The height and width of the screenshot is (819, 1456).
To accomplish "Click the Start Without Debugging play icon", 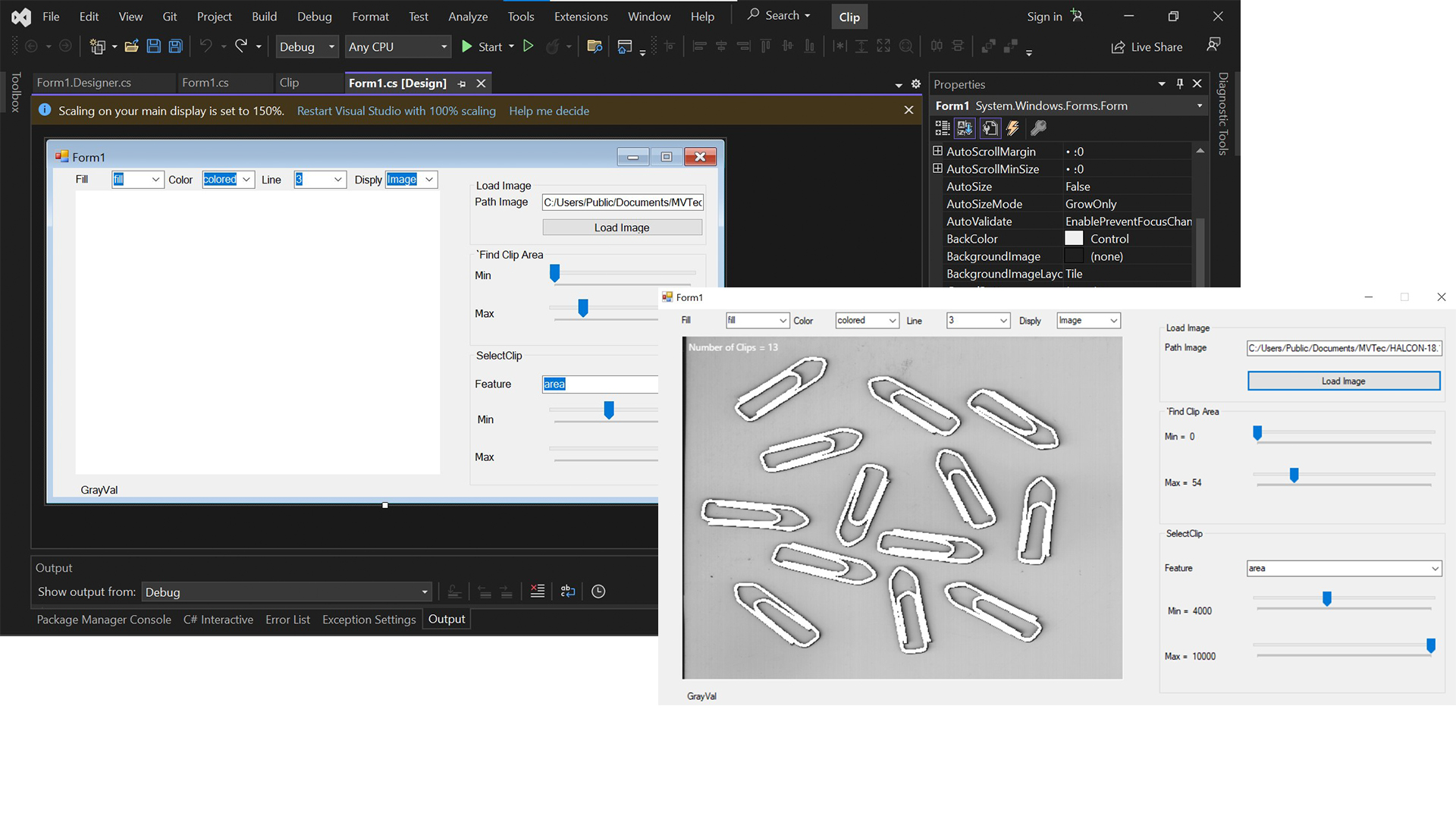I will coord(529,46).
